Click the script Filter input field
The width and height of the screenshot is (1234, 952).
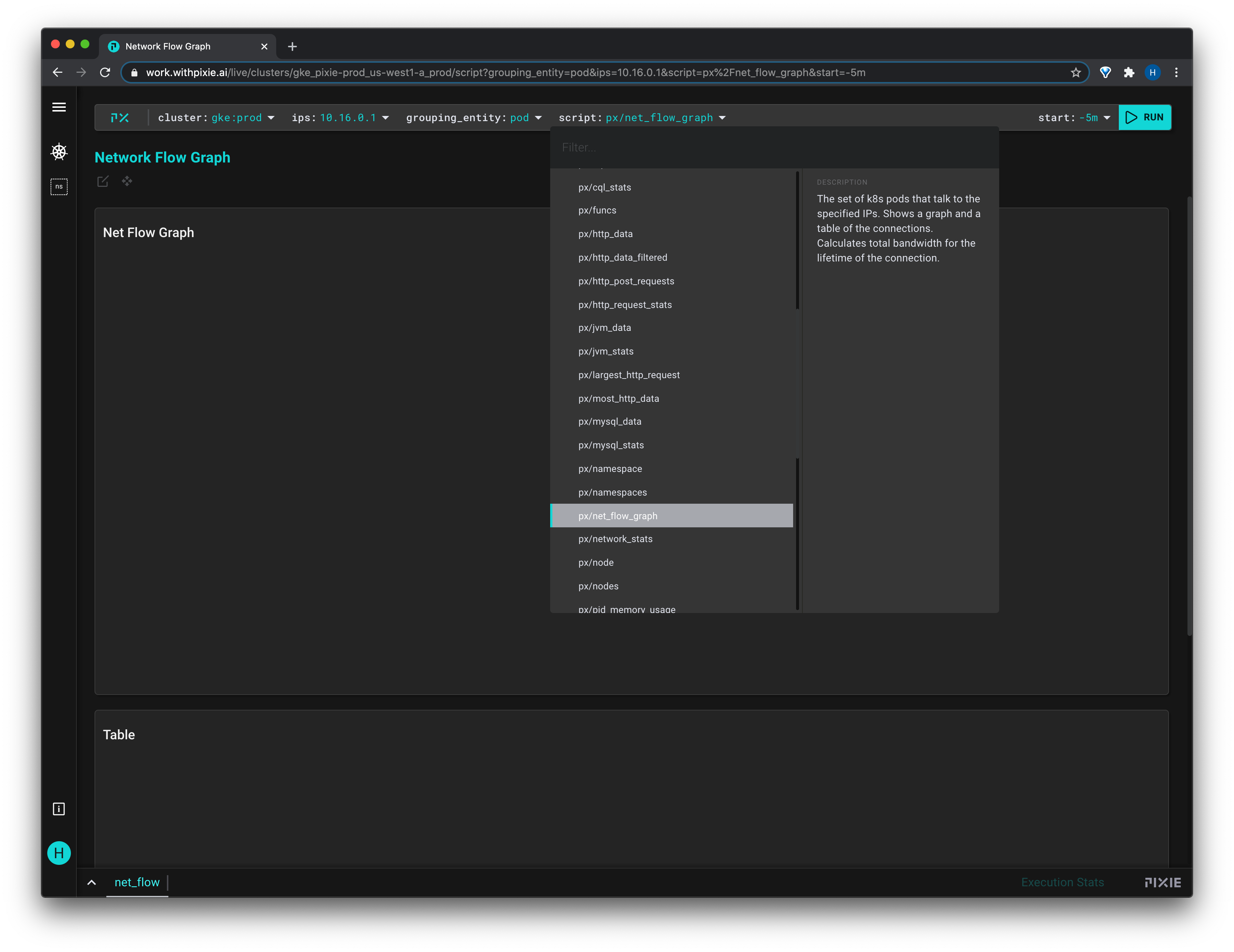pos(774,147)
